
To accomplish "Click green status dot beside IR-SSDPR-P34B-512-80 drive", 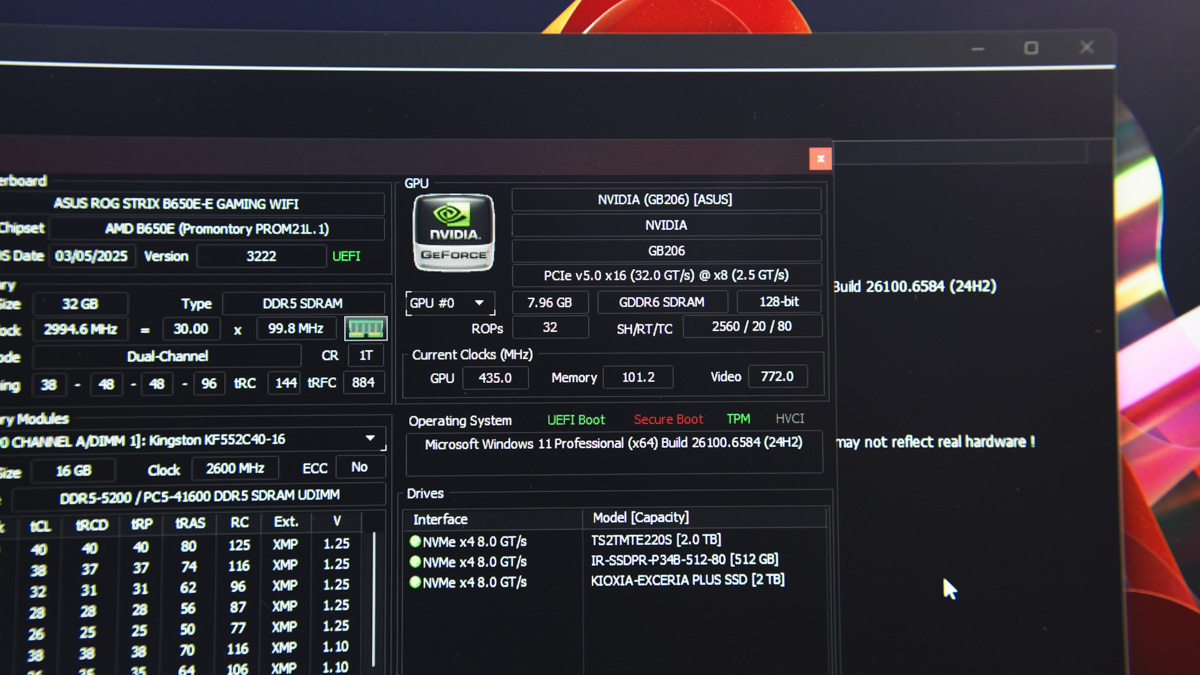I will click(415, 562).
